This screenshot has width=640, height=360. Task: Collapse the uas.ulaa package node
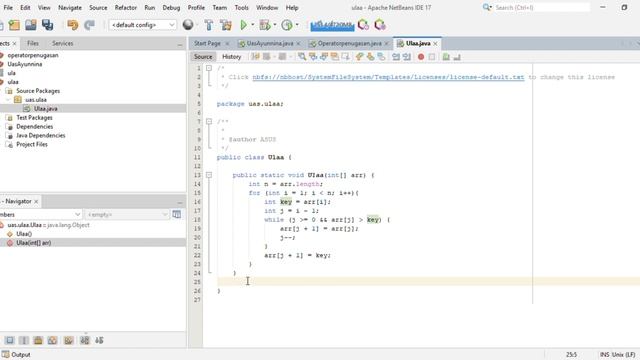(8, 100)
